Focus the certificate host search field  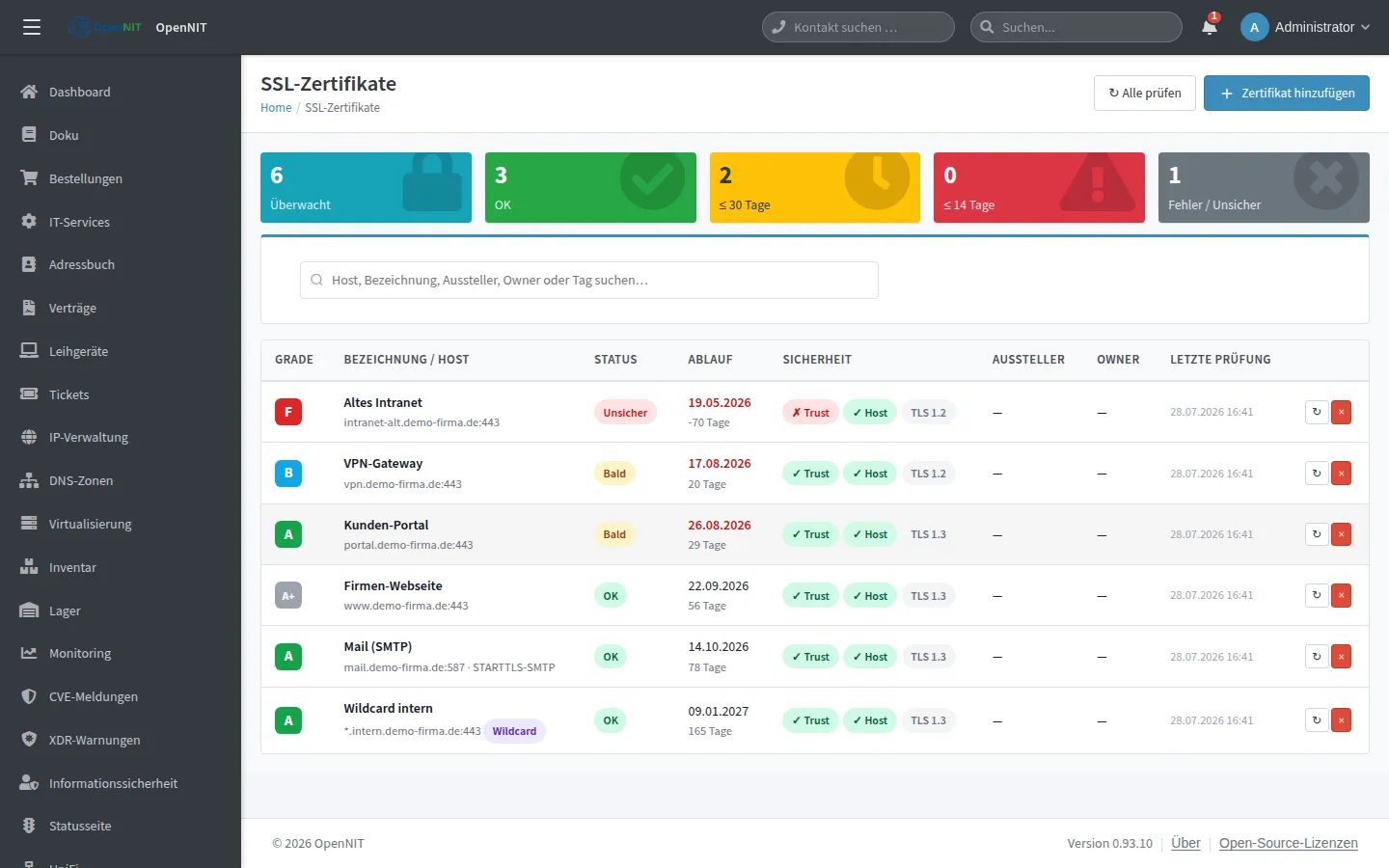(589, 280)
